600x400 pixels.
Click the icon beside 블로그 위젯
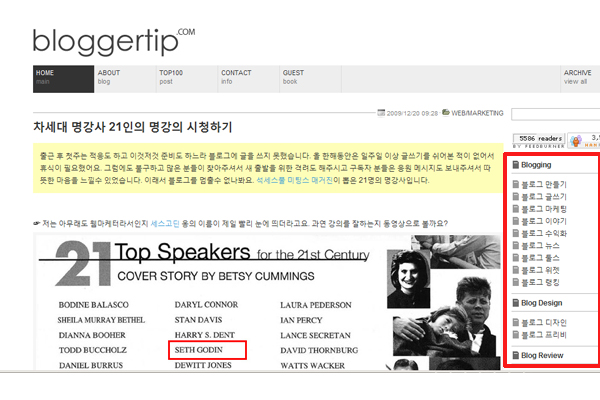click(x=516, y=270)
